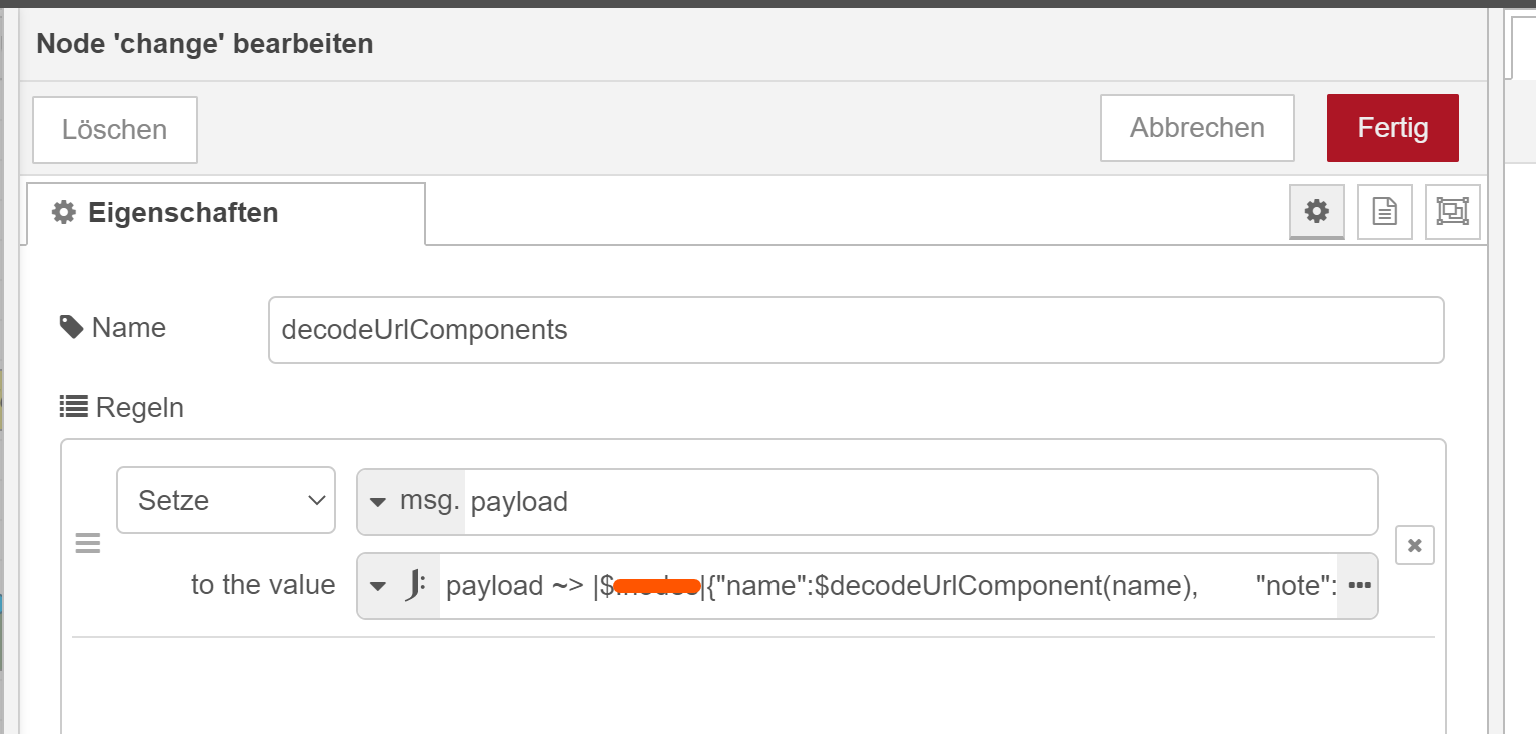
Task: Click the Regeln list icon
Action: [73, 406]
